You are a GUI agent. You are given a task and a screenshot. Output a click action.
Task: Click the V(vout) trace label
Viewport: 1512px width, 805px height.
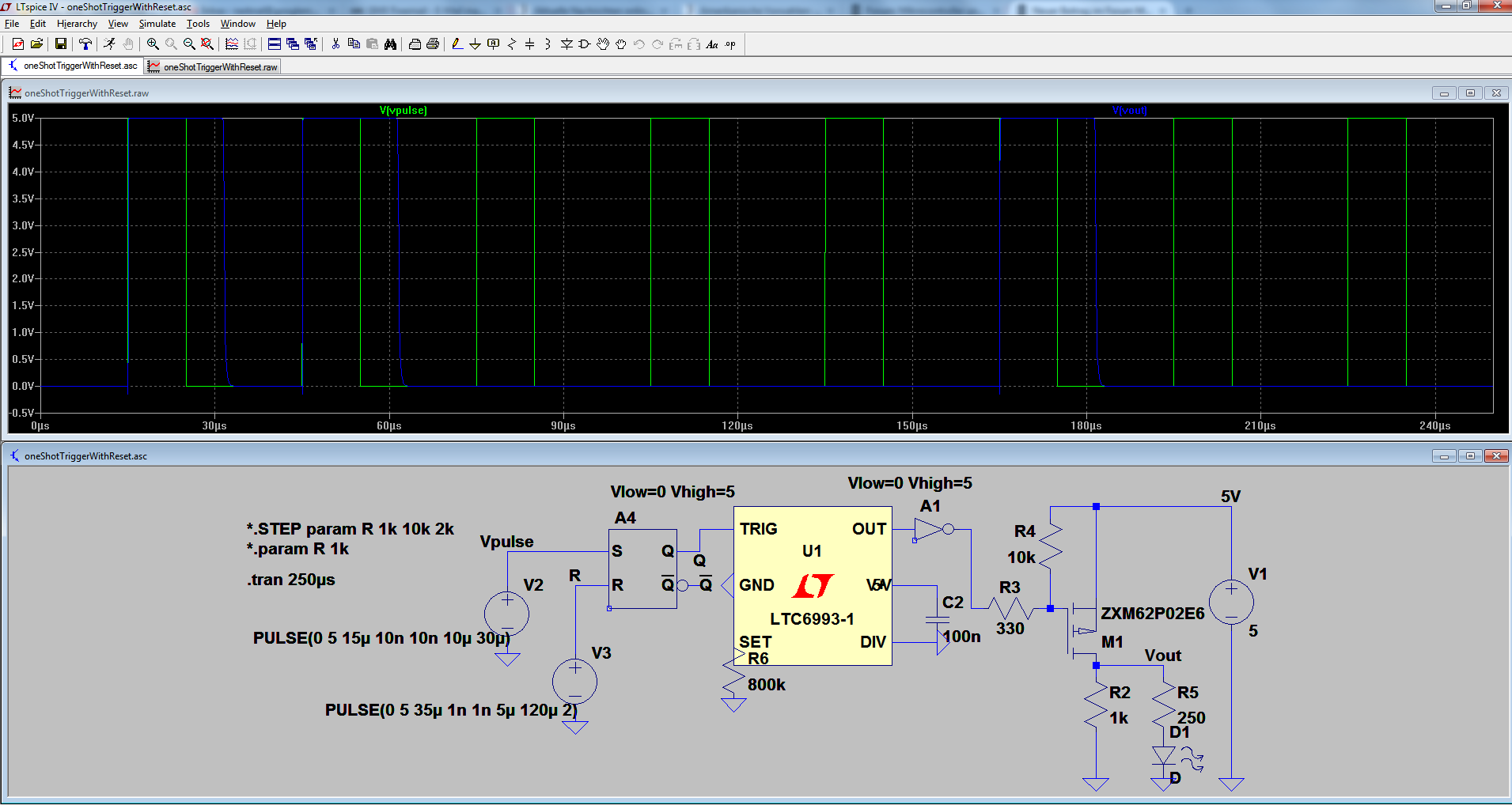(1129, 111)
